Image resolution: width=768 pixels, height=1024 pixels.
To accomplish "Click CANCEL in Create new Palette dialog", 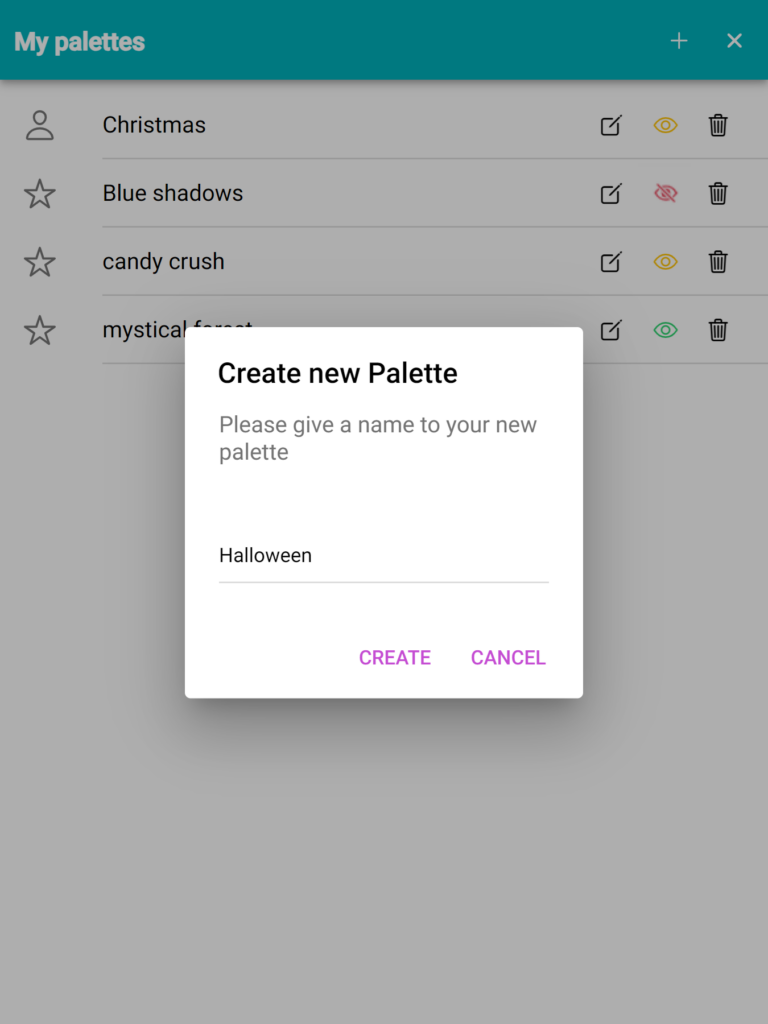I will [x=508, y=658].
